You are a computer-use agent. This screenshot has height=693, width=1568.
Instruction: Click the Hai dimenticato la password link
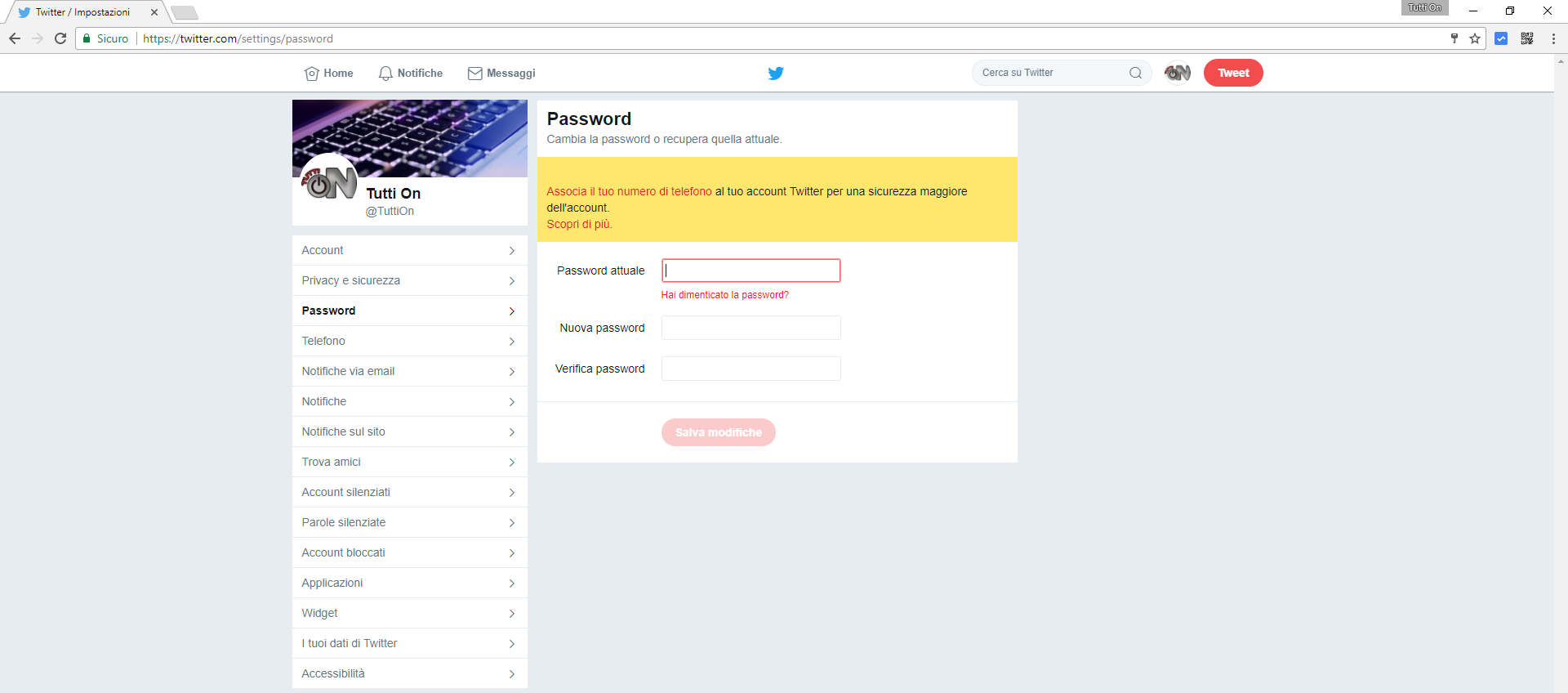point(724,294)
